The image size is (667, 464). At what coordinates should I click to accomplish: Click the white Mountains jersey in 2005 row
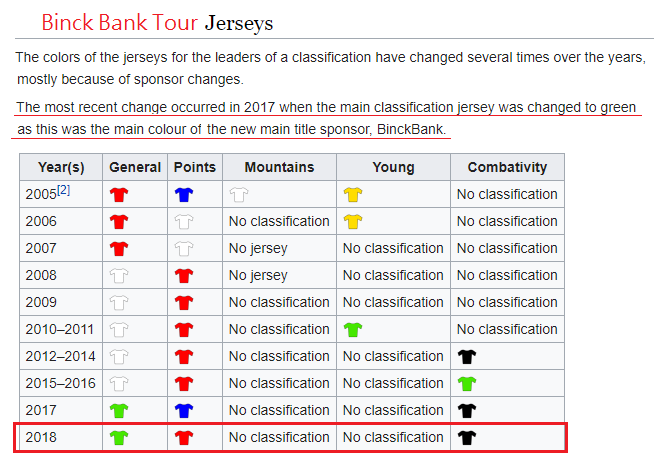click(239, 195)
